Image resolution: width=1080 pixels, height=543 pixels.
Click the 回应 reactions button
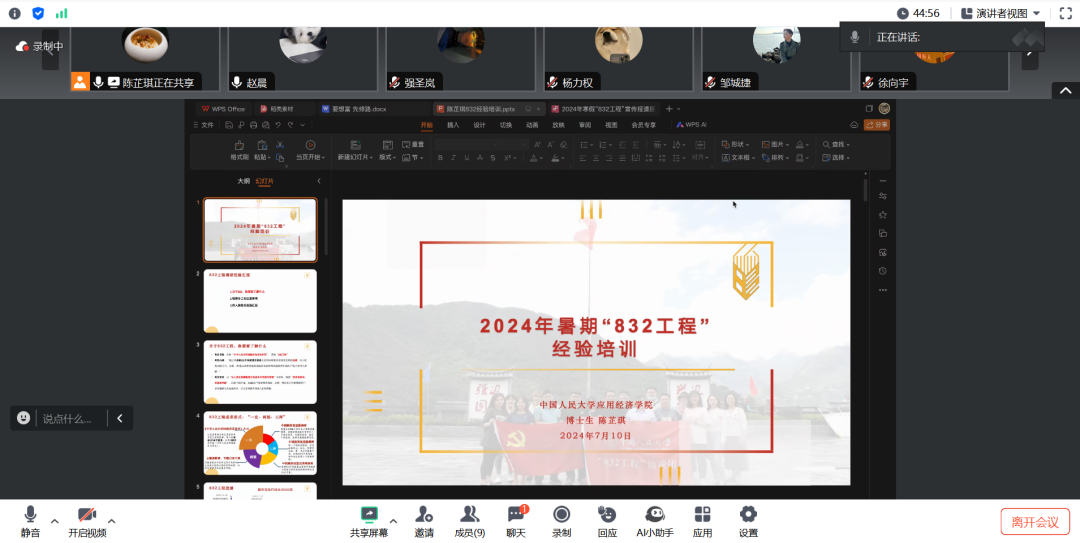pos(607,515)
